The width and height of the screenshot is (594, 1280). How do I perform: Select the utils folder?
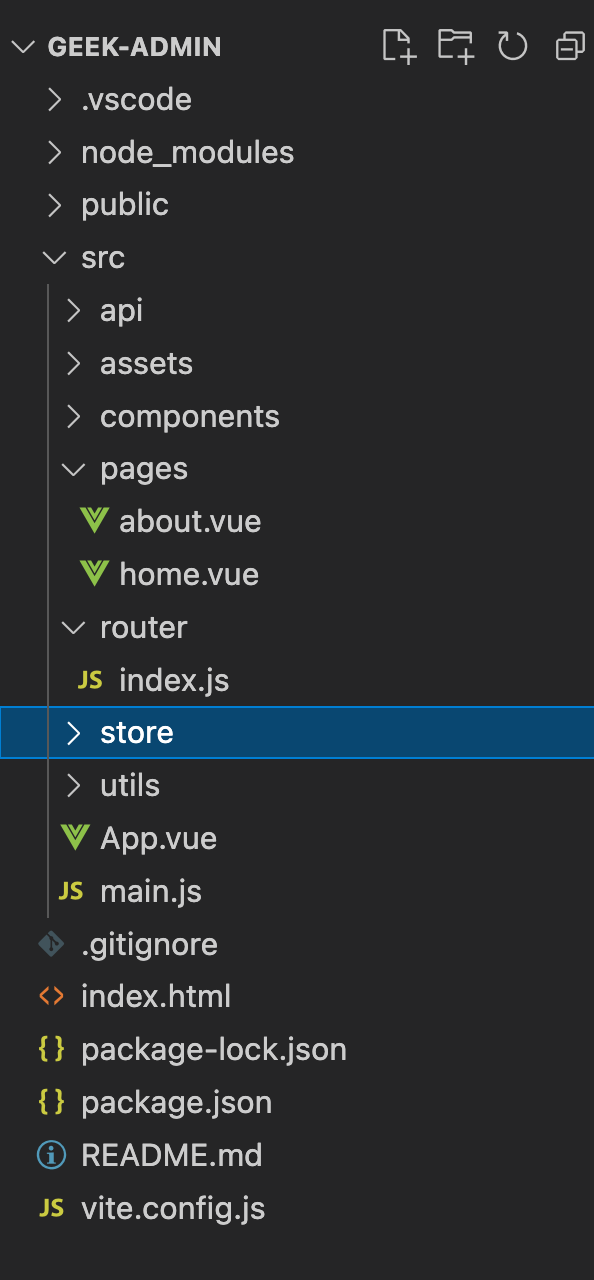[x=131, y=785]
